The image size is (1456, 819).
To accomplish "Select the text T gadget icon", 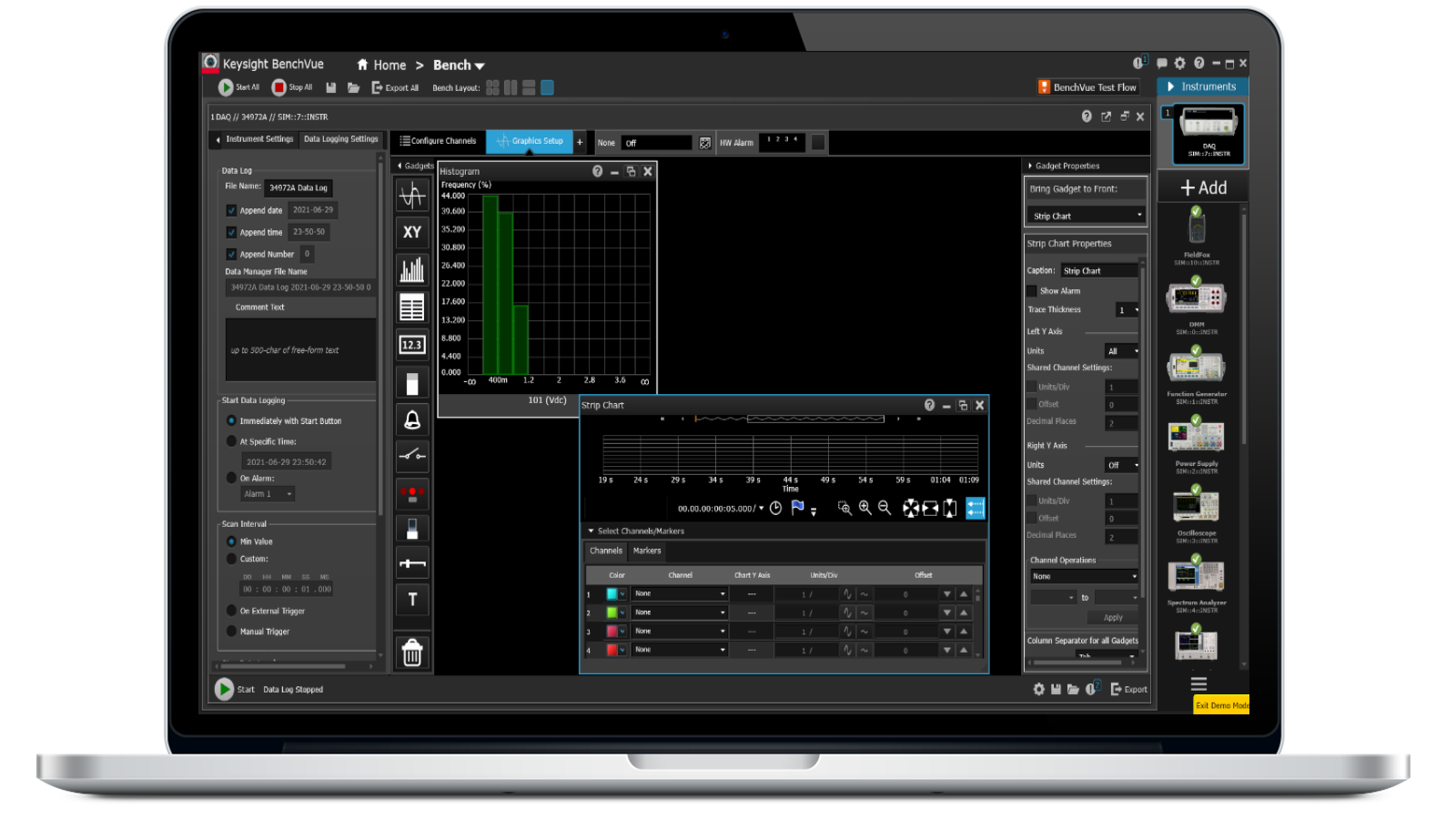I will tap(412, 600).
